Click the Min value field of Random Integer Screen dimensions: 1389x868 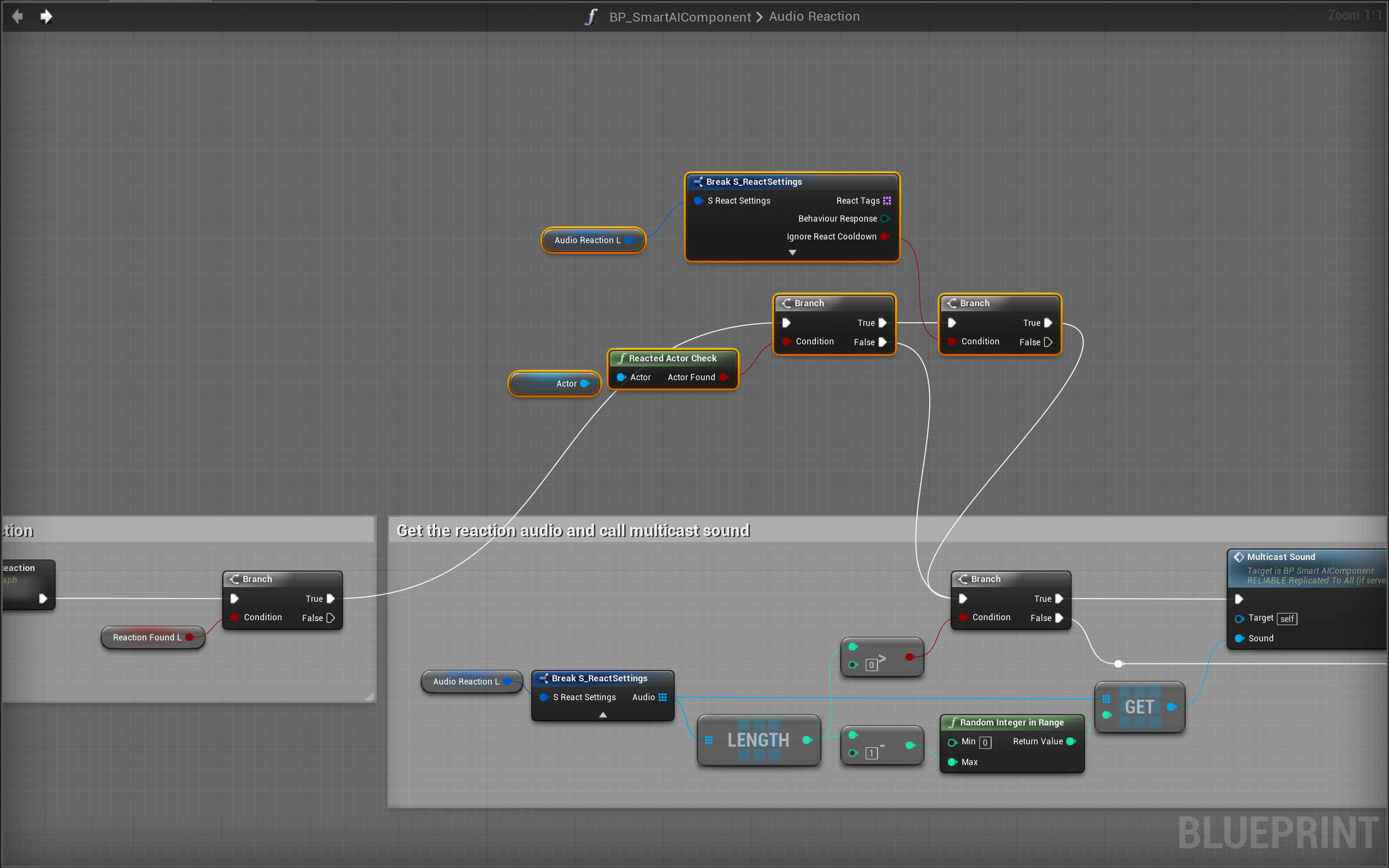tap(985, 743)
